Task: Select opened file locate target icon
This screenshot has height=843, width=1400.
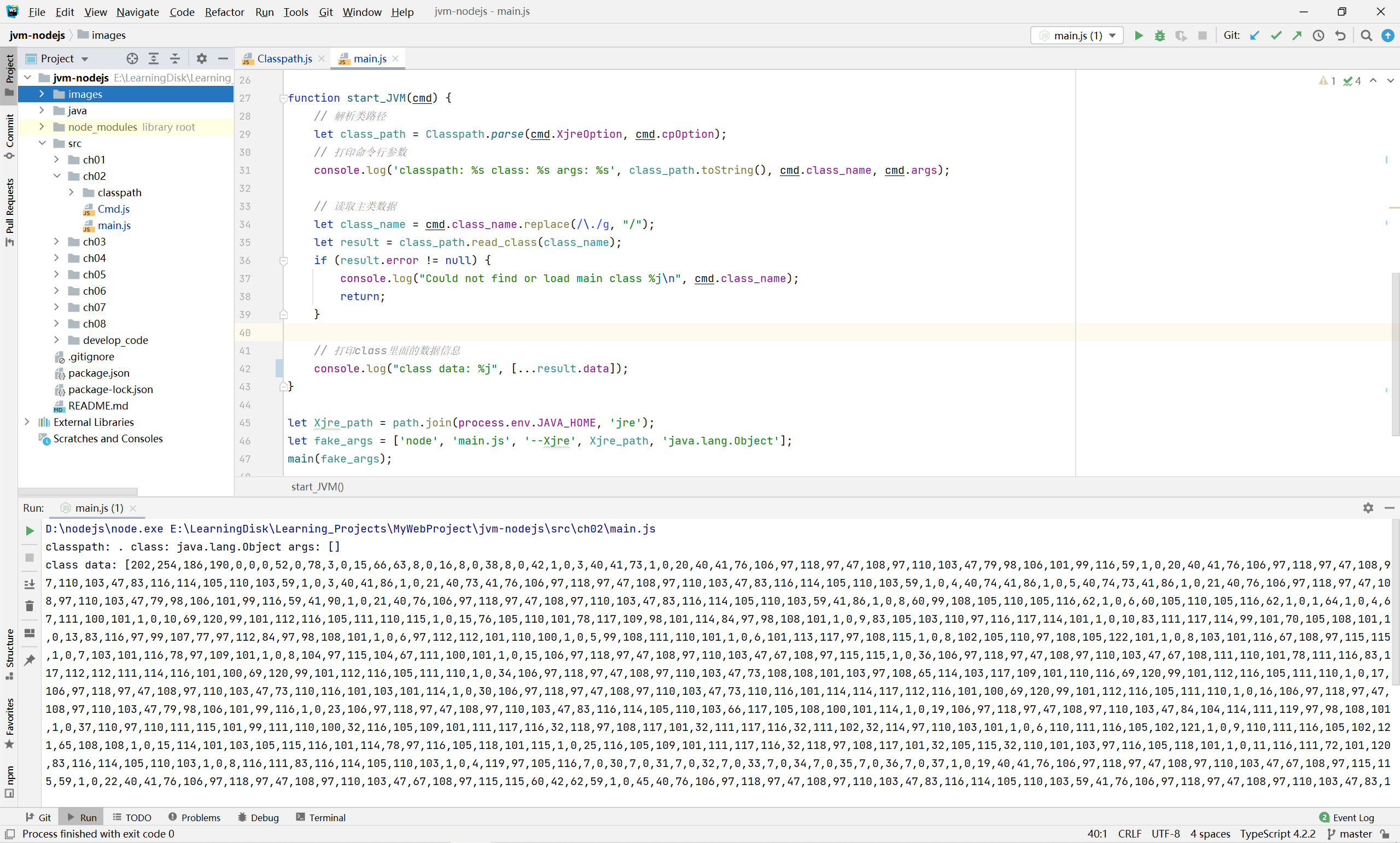Action: pyautogui.click(x=132, y=58)
